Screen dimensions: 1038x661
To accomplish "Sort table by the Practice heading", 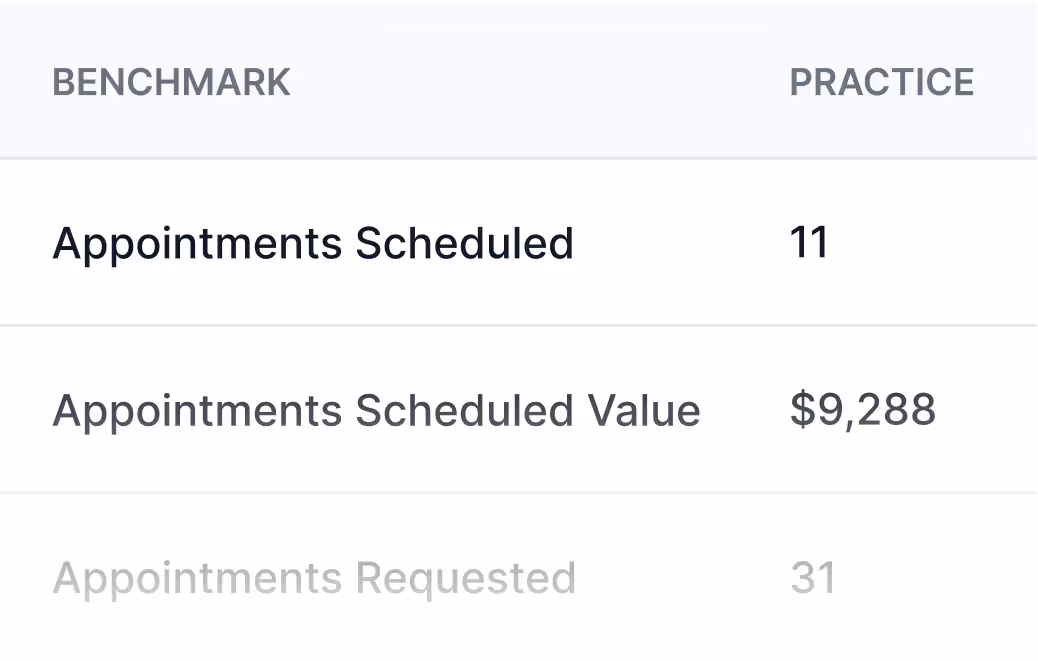I will [881, 83].
